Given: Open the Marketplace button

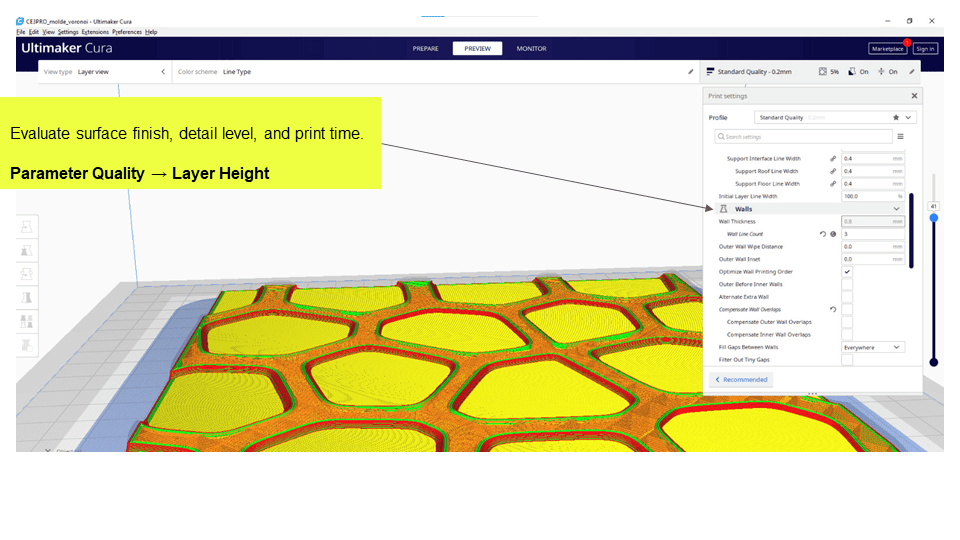Looking at the screenshot, I should [x=886, y=48].
